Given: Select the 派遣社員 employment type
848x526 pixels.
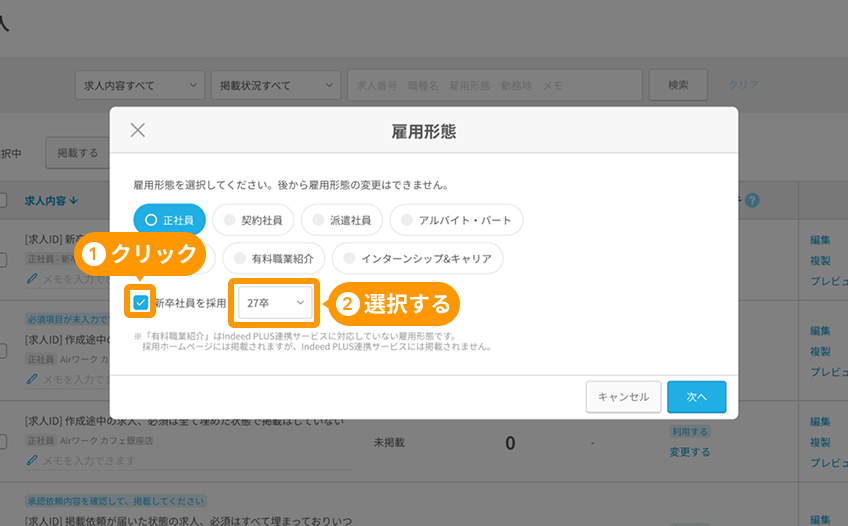Looking at the screenshot, I should (342, 220).
